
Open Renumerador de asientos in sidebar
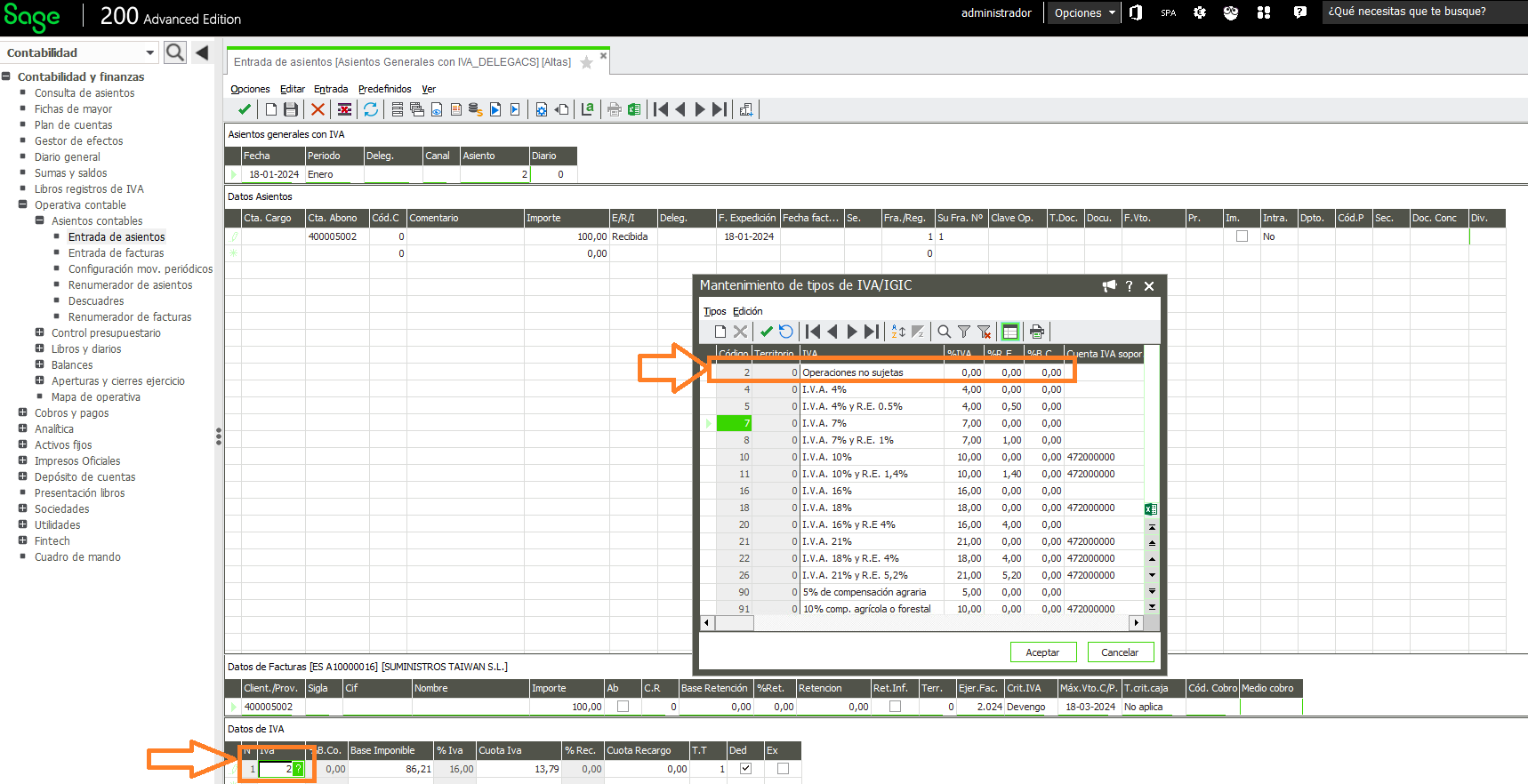point(130,284)
